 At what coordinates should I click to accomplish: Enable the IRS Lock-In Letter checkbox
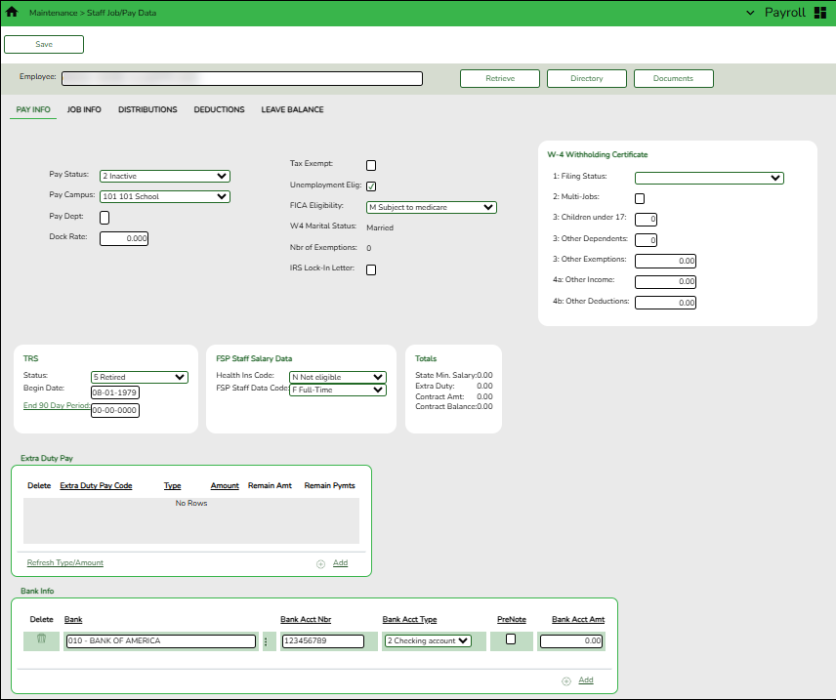(x=371, y=270)
